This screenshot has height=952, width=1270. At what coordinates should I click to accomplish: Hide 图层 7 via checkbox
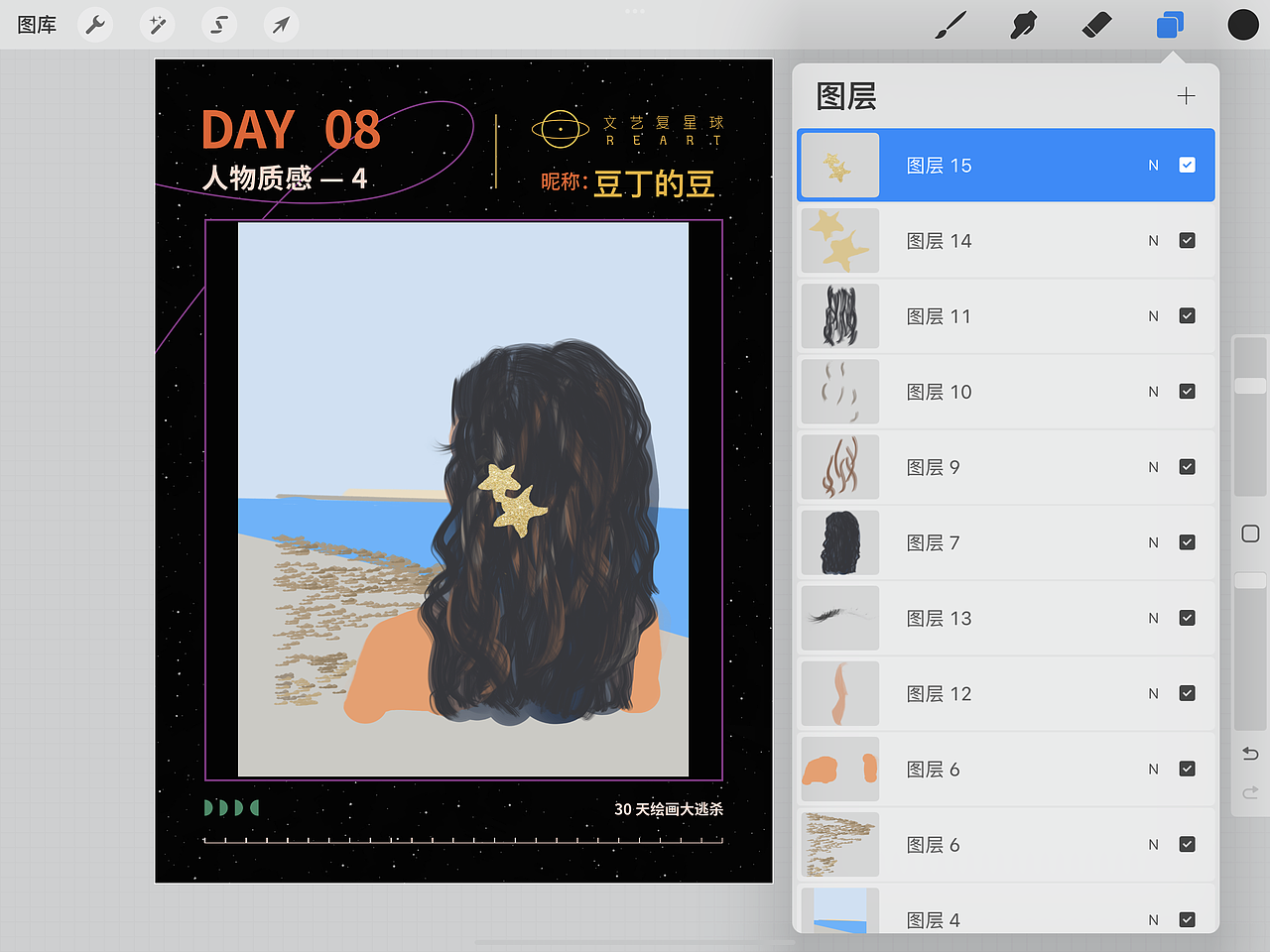coord(1187,541)
